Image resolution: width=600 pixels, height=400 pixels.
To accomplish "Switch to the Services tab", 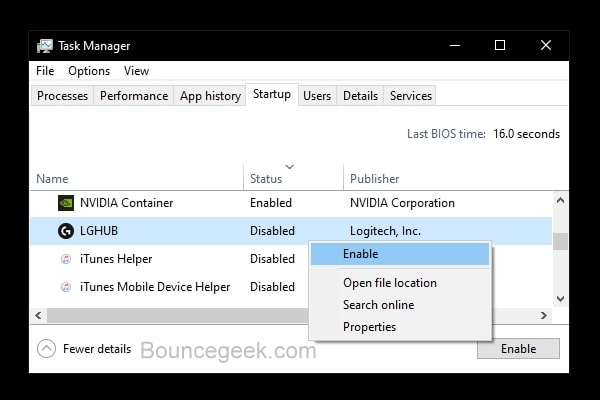I will click(411, 96).
